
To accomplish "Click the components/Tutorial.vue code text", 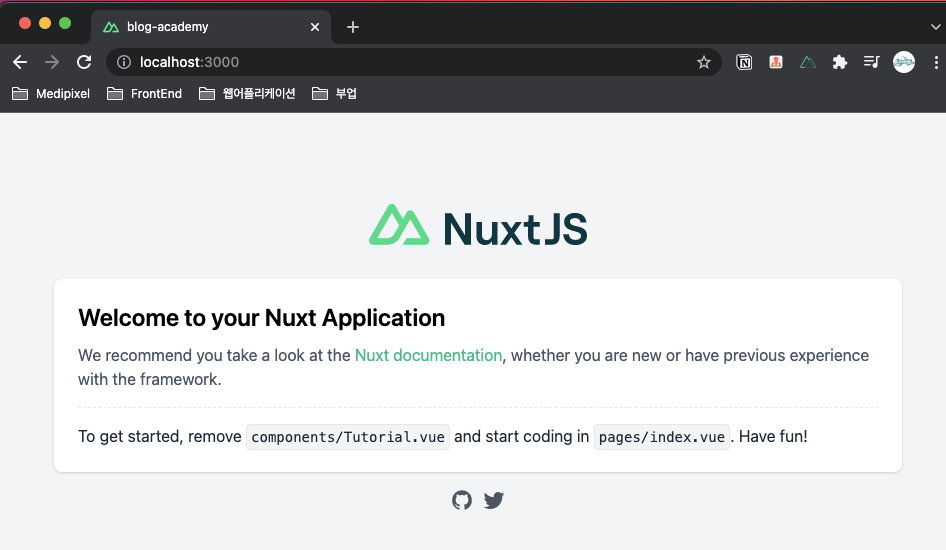I will click(348, 437).
